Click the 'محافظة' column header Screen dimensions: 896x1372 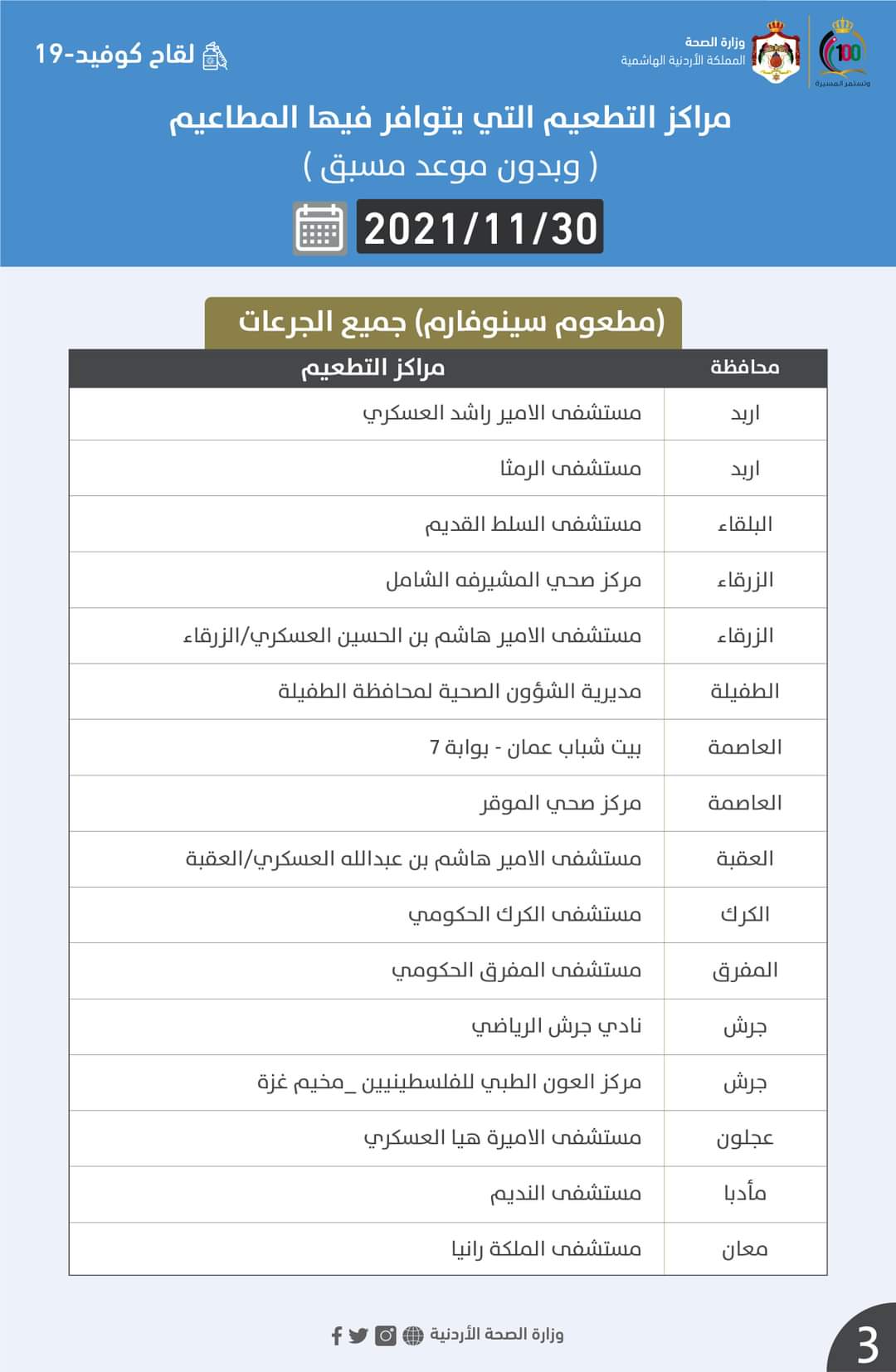745,368
